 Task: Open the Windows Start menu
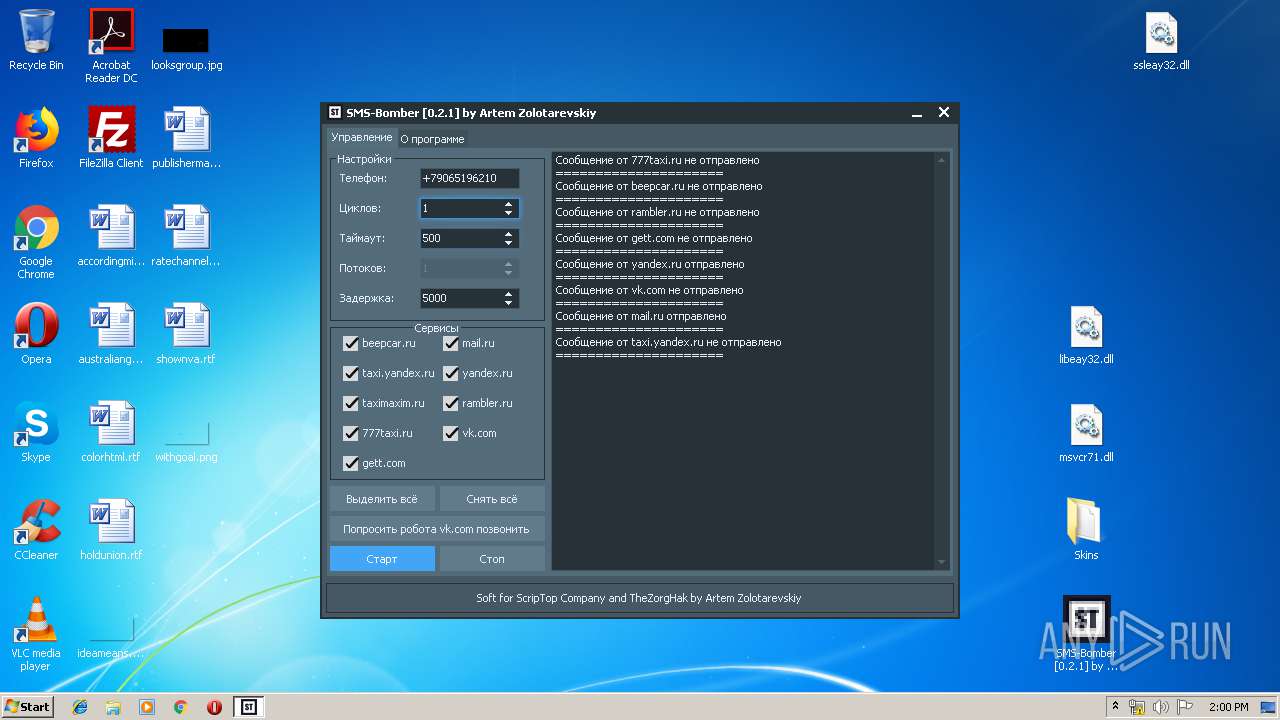pos(28,707)
